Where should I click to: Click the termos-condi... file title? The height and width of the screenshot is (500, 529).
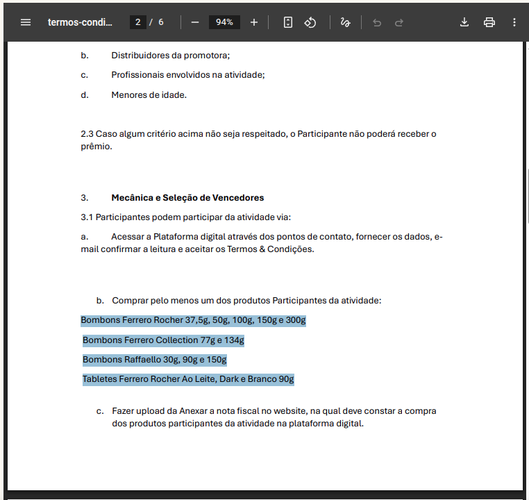click(x=80, y=22)
